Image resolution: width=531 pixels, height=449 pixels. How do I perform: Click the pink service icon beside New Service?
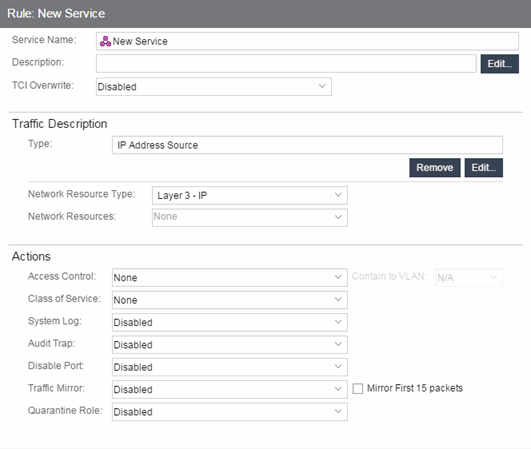click(x=105, y=41)
